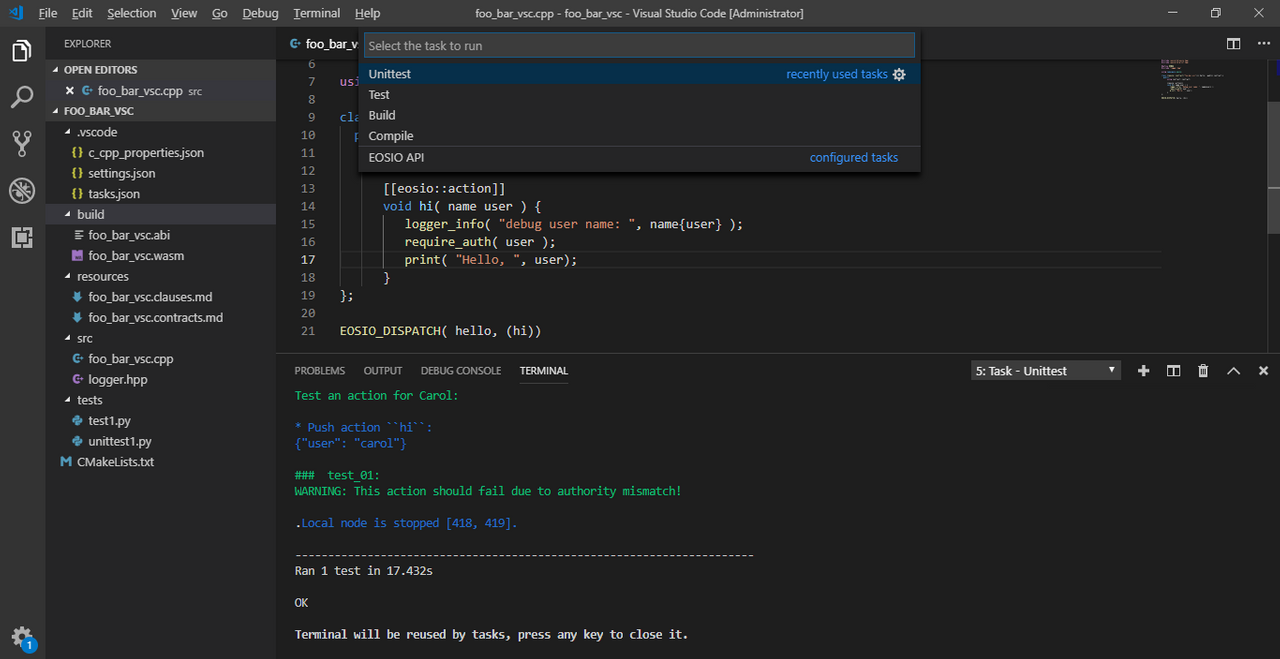Maximize the panel with the up chevron
This screenshot has height=659, width=1280.
1233,371
